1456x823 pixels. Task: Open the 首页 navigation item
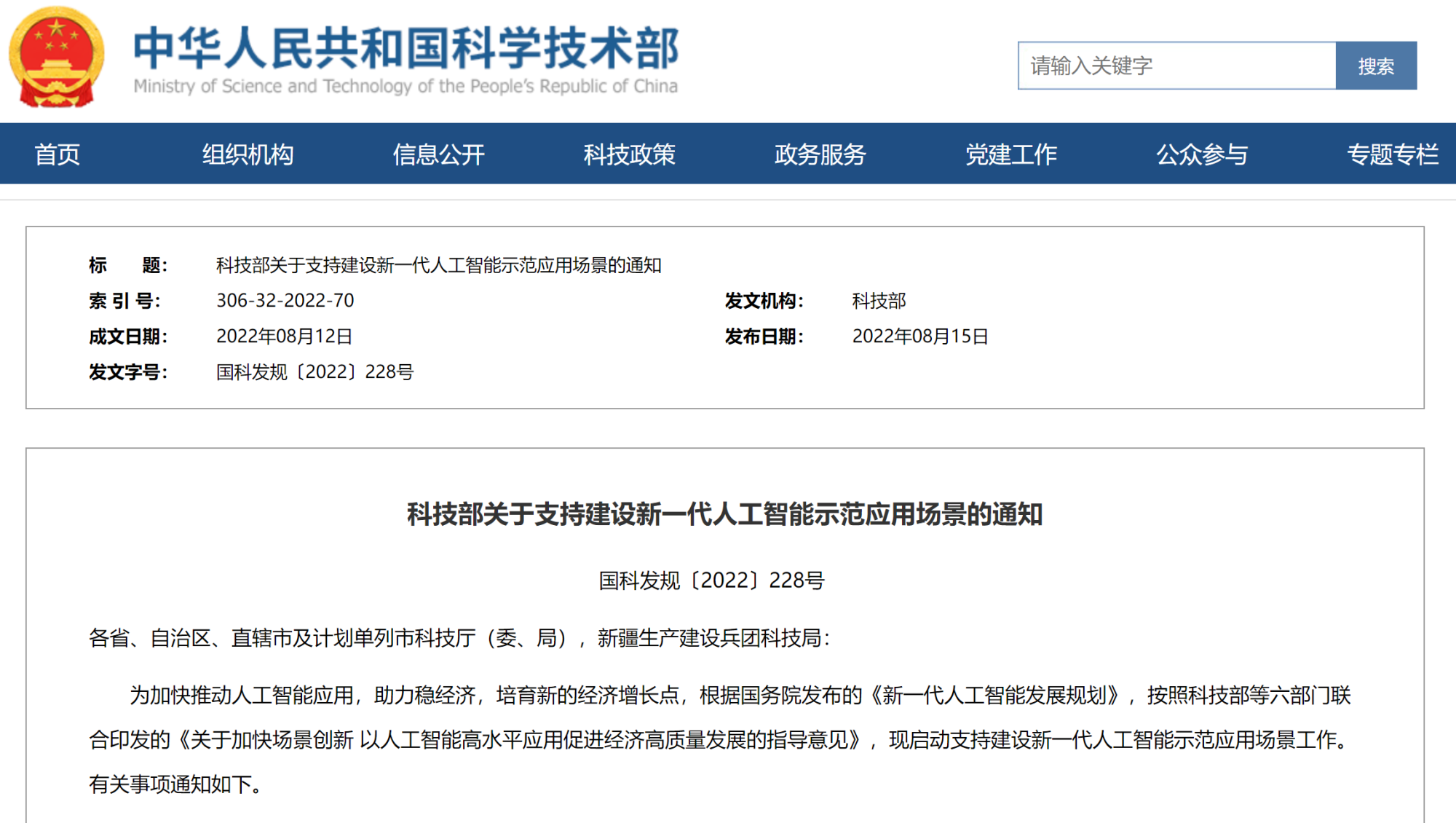(x=57, y=154)
